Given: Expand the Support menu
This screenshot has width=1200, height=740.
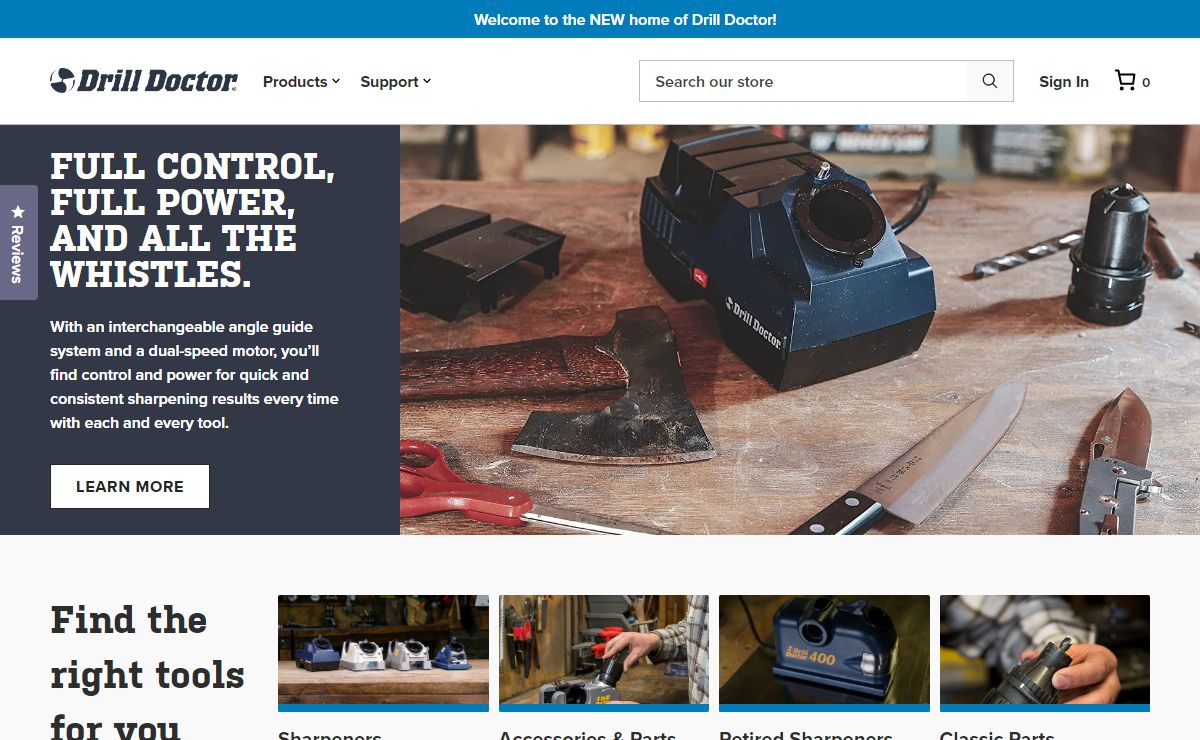Looking at the screenshot, I should pyautogui.click(x=395, y=82).
